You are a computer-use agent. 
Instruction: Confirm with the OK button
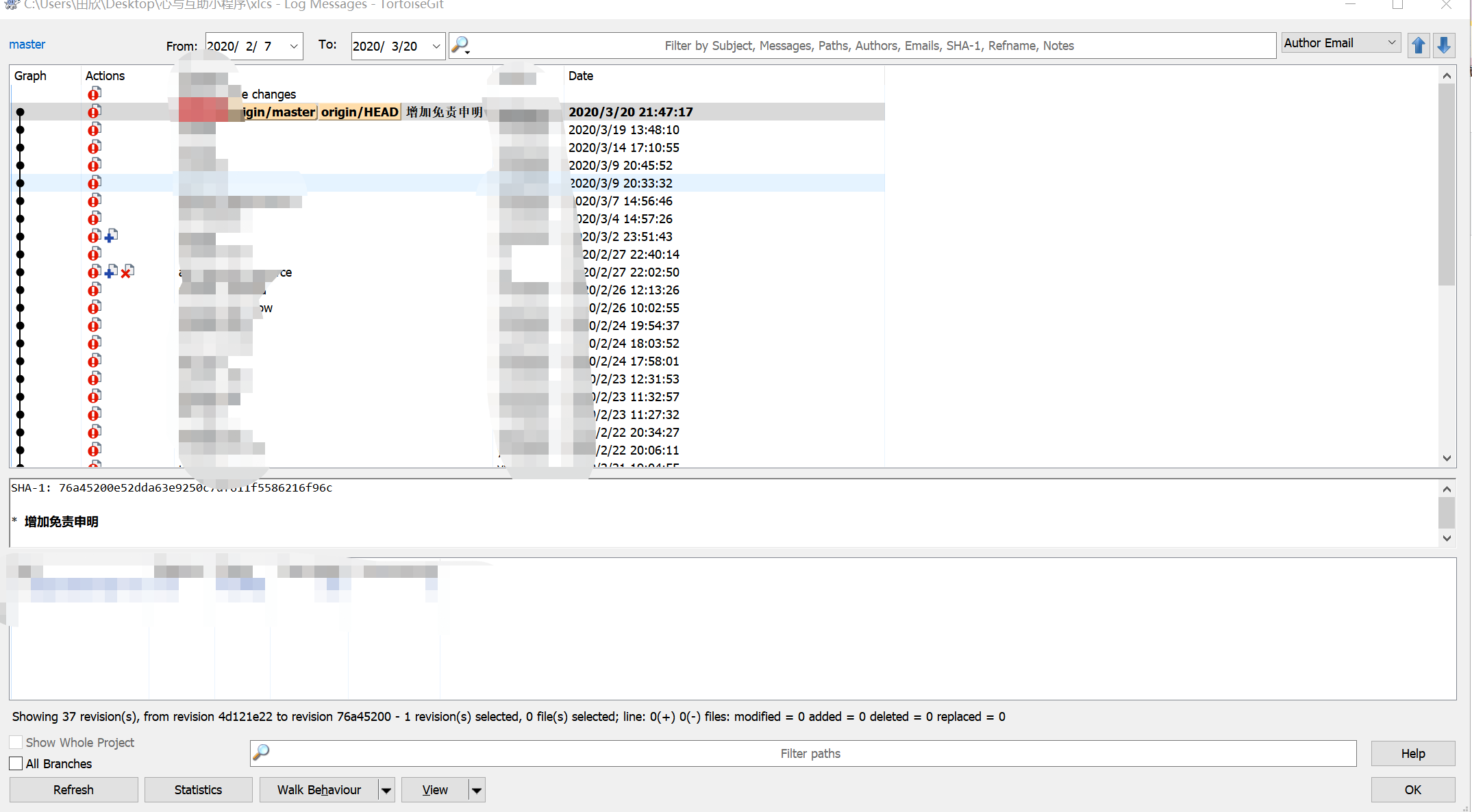click(1412, 789)
